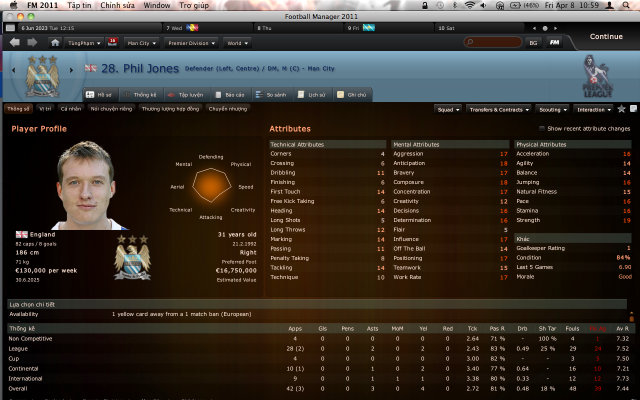The height and width of the screenshot is (400, 640).
Task: Open the Premier Division dropdown
Action: (191, 43)
